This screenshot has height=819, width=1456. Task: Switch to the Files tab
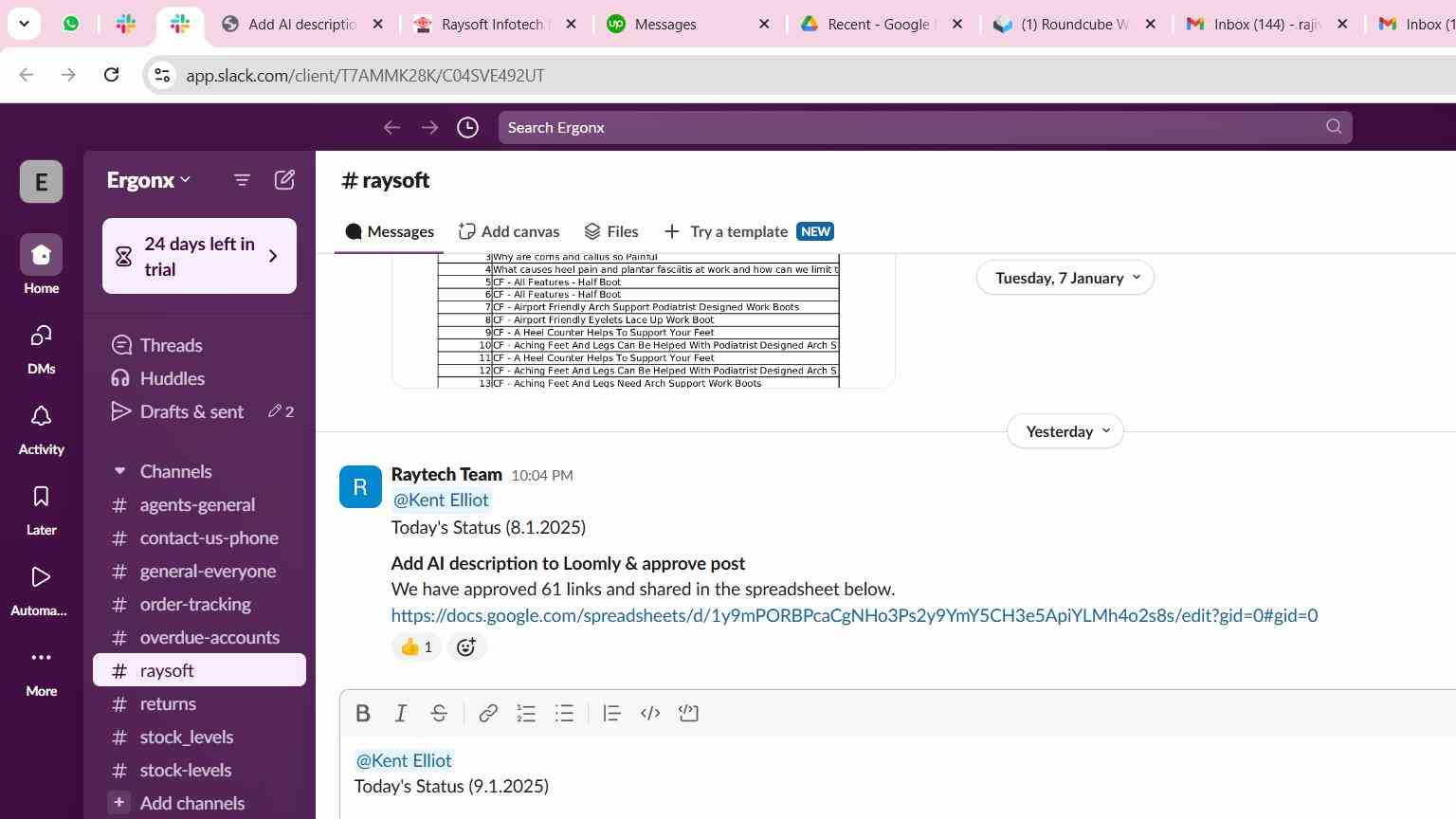tap(611, 231)
